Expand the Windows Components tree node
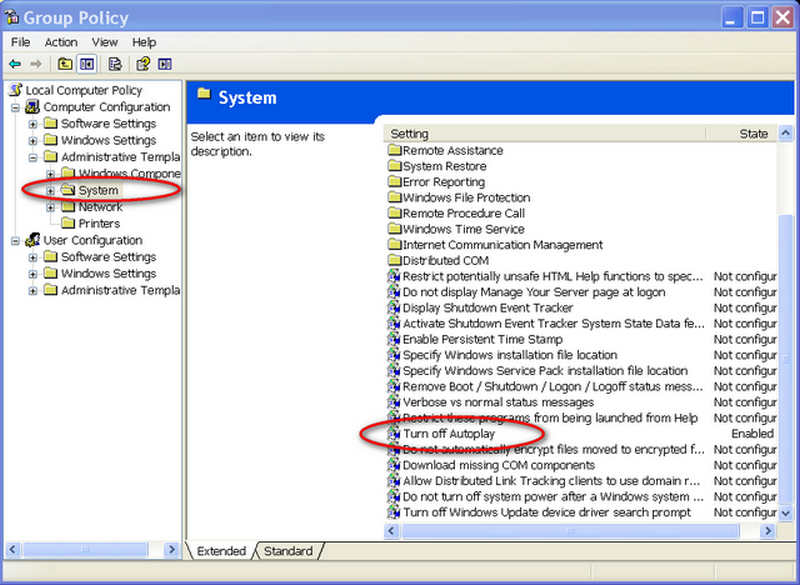The image size is (800, 585). pos(51,174)
